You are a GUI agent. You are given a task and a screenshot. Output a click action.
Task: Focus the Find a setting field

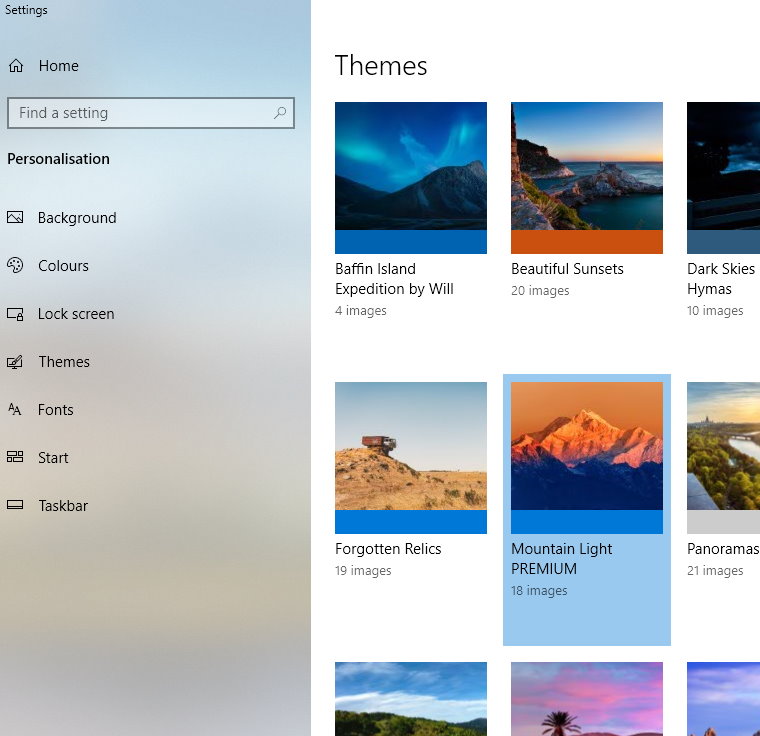point(140,113)
